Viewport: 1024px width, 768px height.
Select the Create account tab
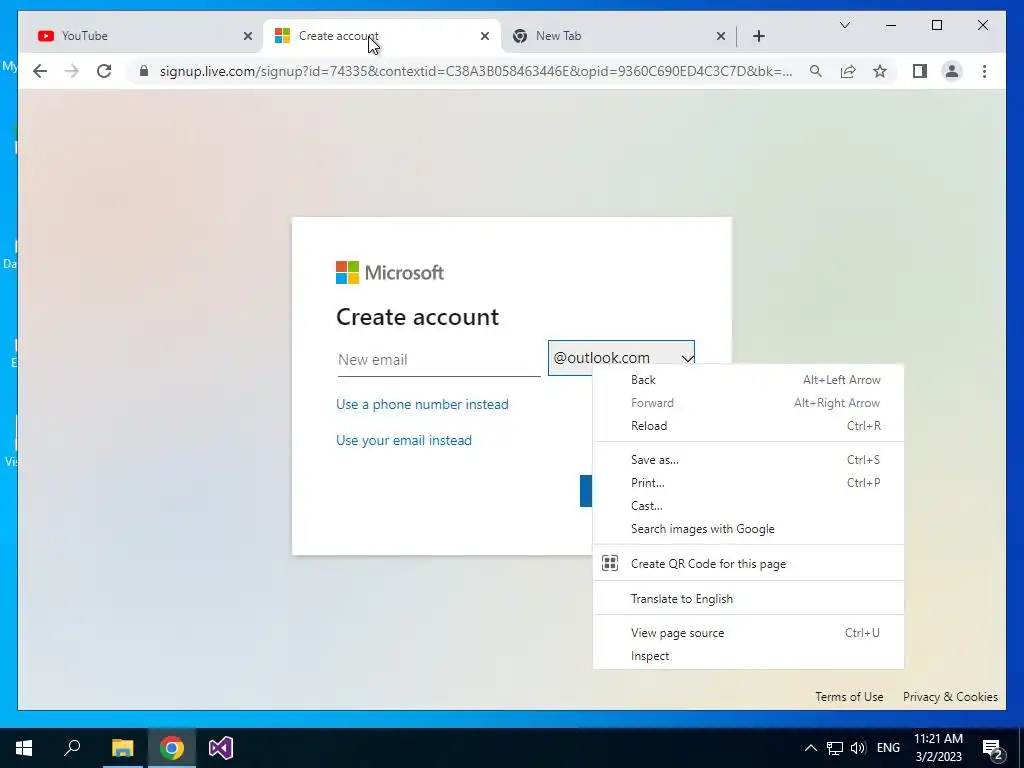pyautogui.click(x=382, y=36)
